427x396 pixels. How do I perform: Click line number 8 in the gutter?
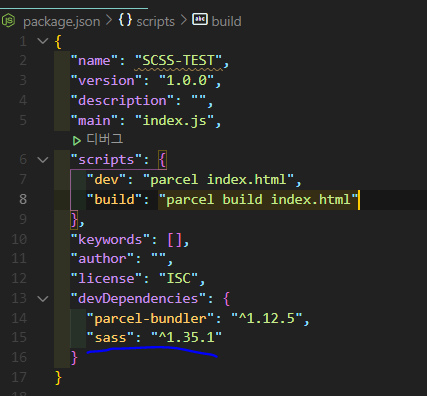click(23, 199)
